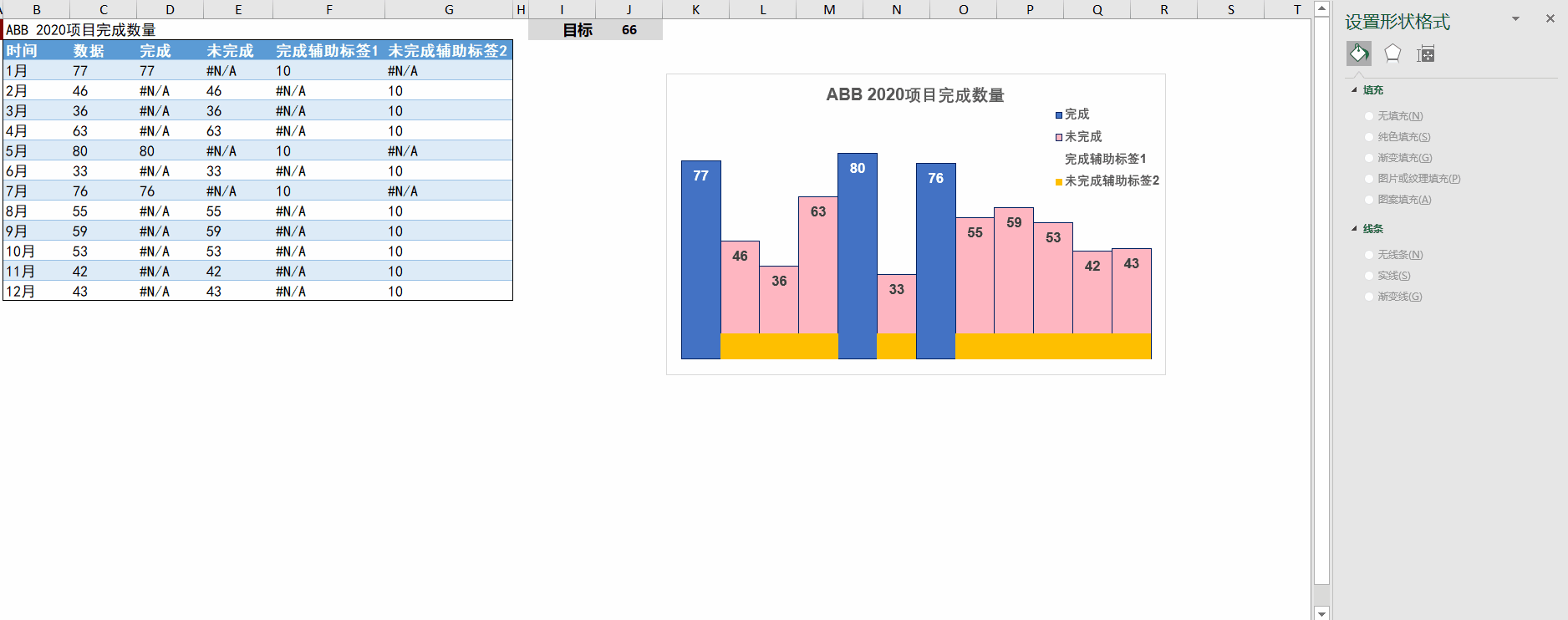Click the target value cell 66

[629, 30]
